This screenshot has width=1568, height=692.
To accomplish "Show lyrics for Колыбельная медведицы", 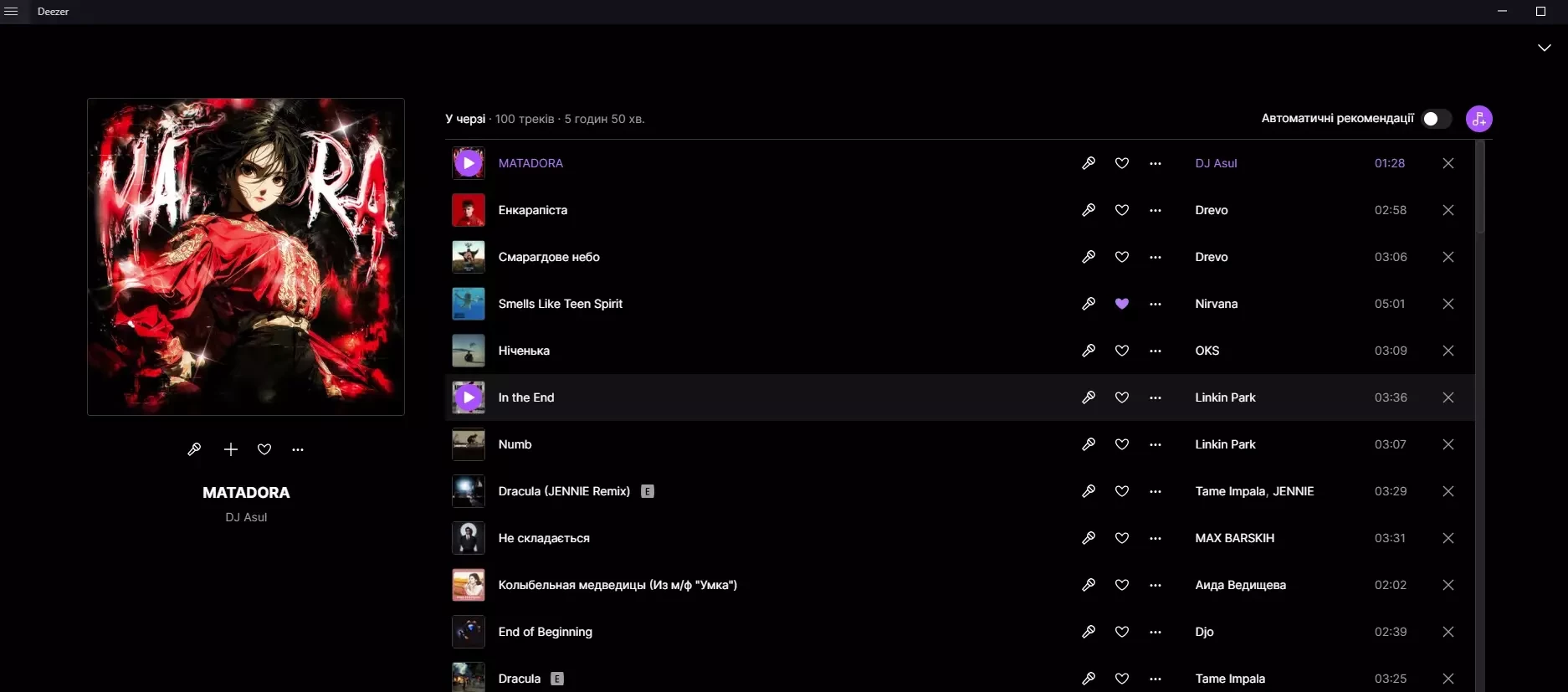I will 1089,585.
